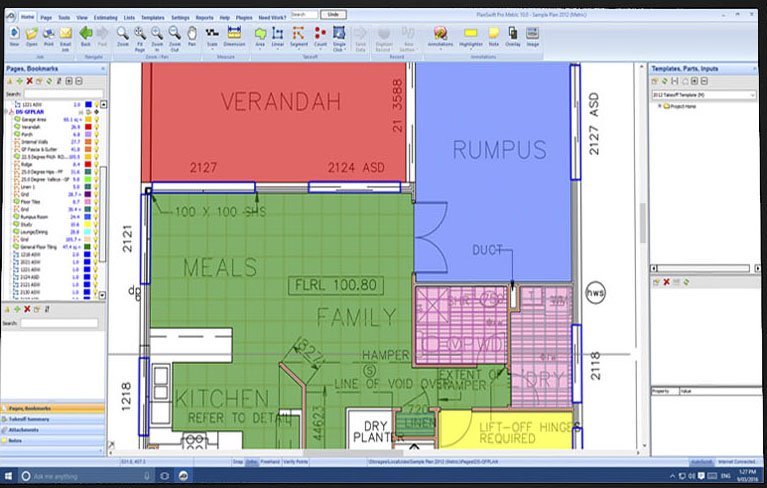The height and width of the screenshot is (488, 767).
Task: Click green add icon in Pages panel toolbar
Action: [20, 81]
